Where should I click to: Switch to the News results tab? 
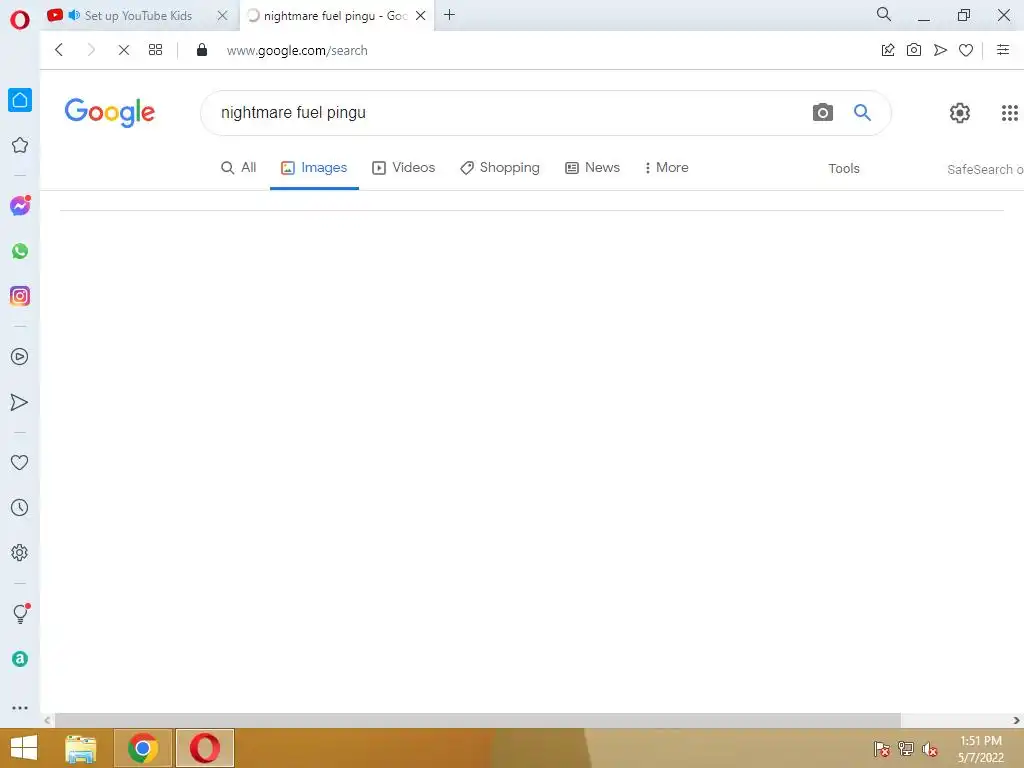[x=592, y=168]
